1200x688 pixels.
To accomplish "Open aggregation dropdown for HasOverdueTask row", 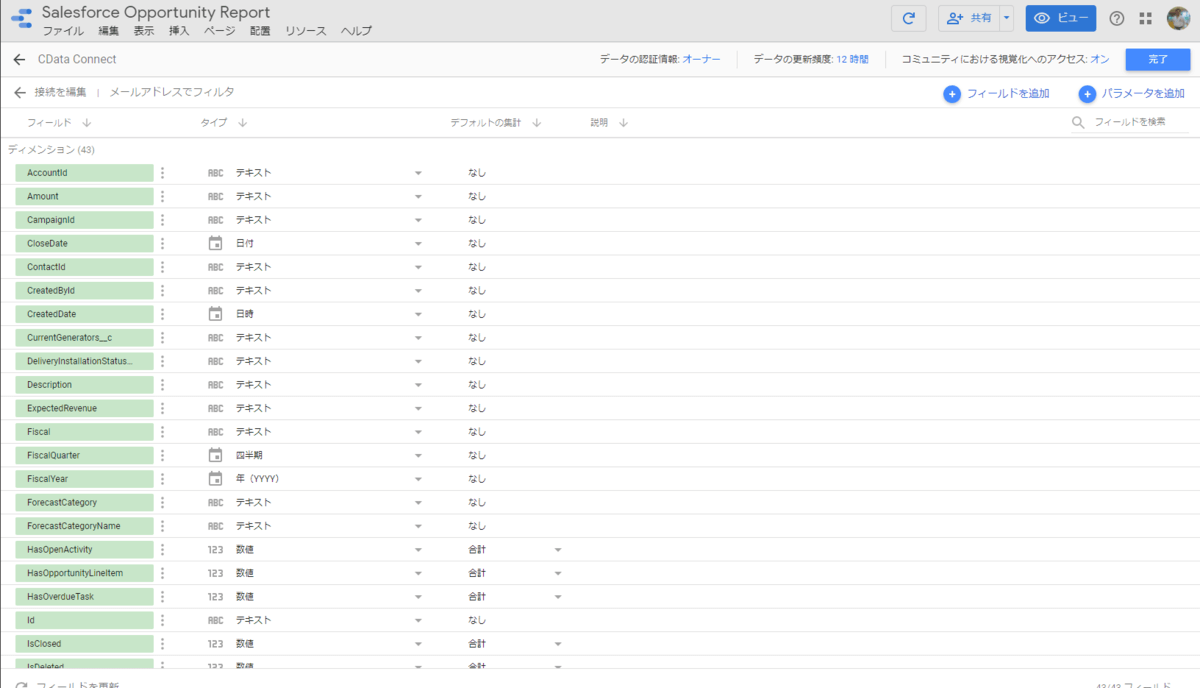I will (558, 597).
